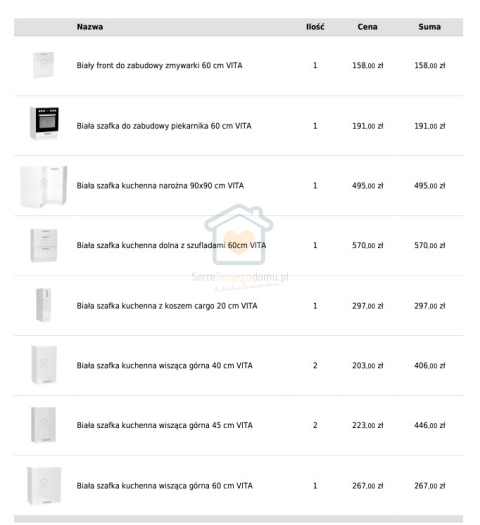480x525 pixels.
Task: Select the corner cabinet 90x90 thumbnail
Action: [x=44, y=186]
